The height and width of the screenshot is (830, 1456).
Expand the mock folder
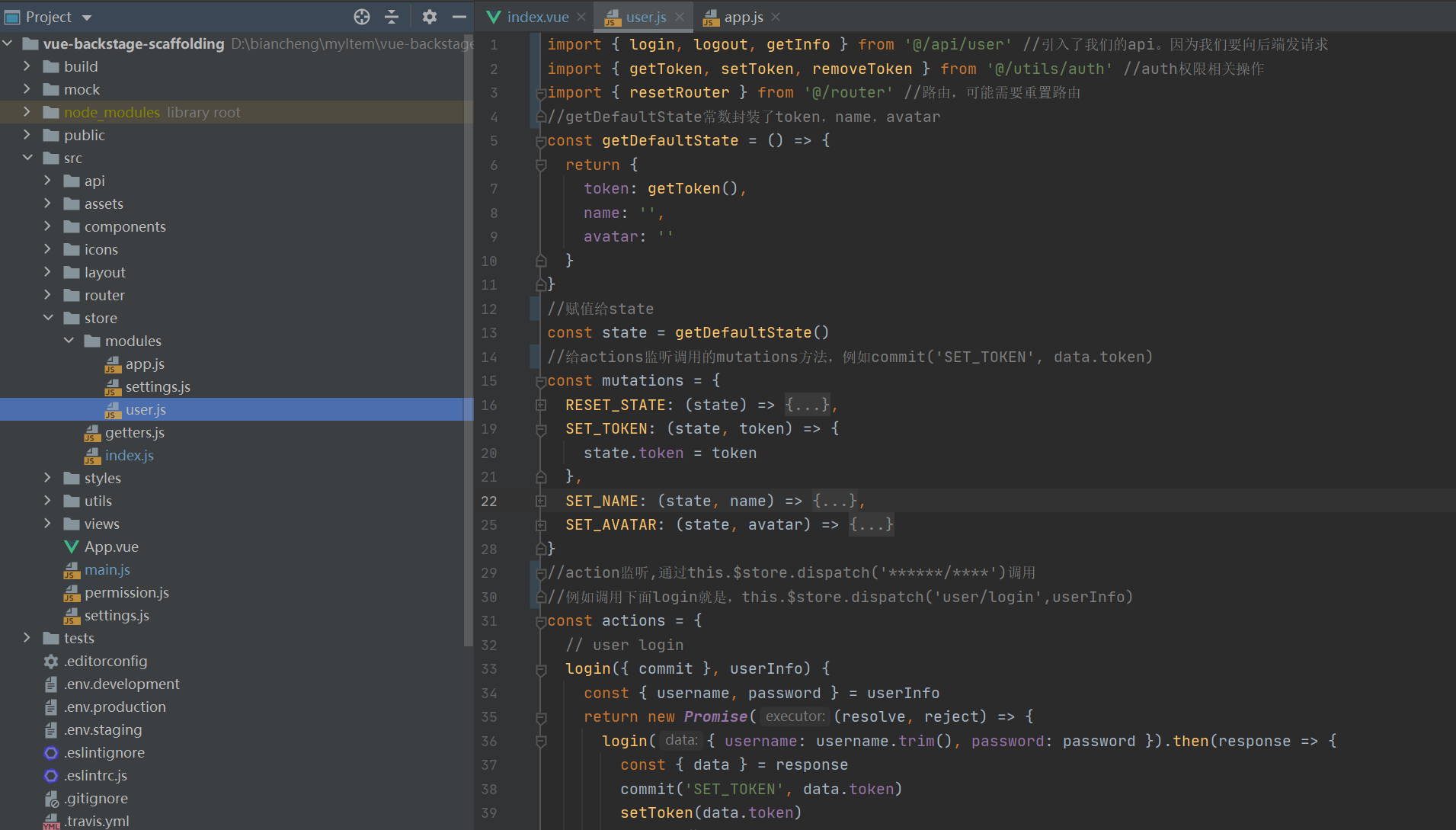pyautogui.click(x=27, y=89)
